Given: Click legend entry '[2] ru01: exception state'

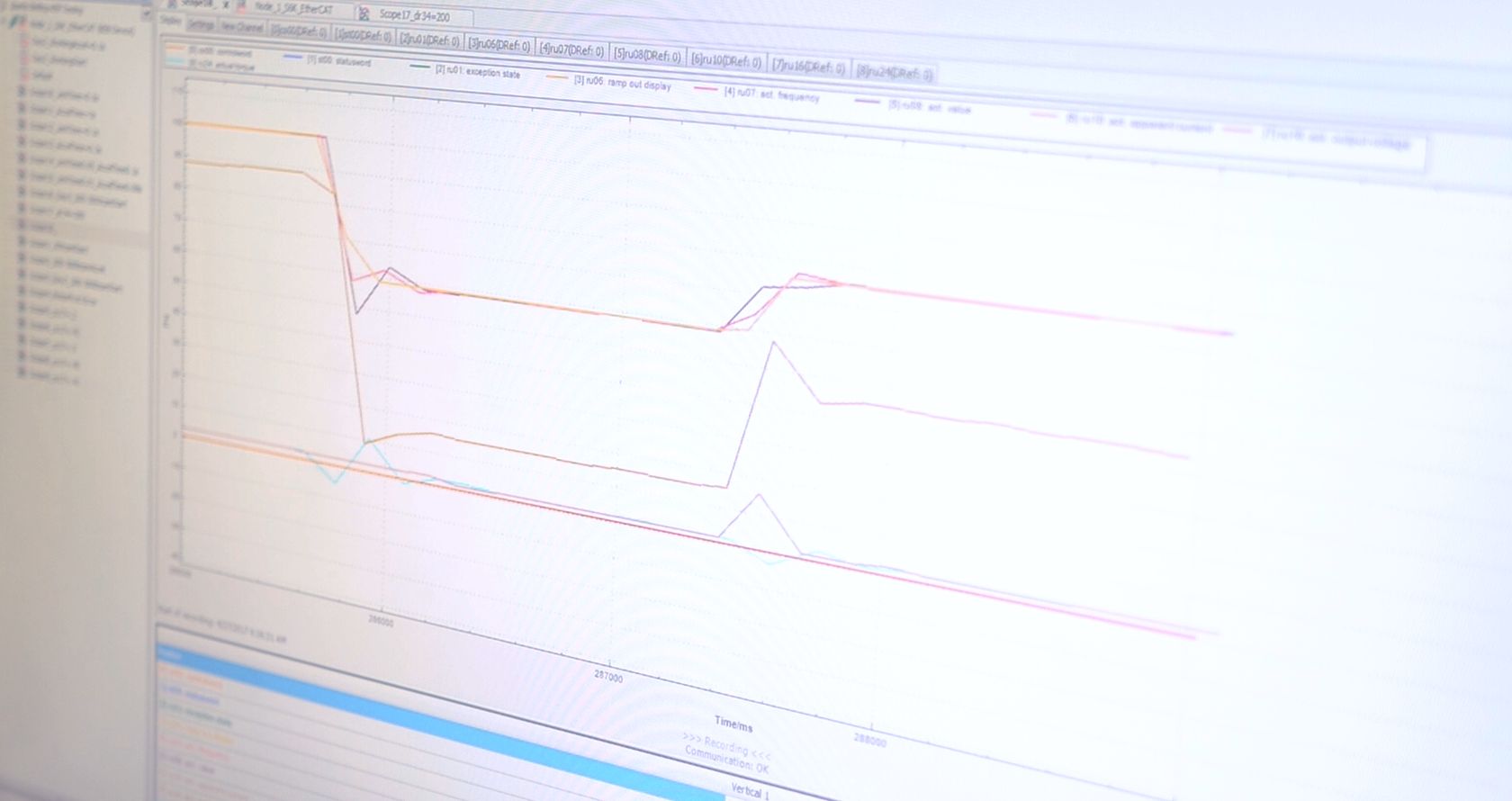Looking at the screenshot, I should point(477,71).
